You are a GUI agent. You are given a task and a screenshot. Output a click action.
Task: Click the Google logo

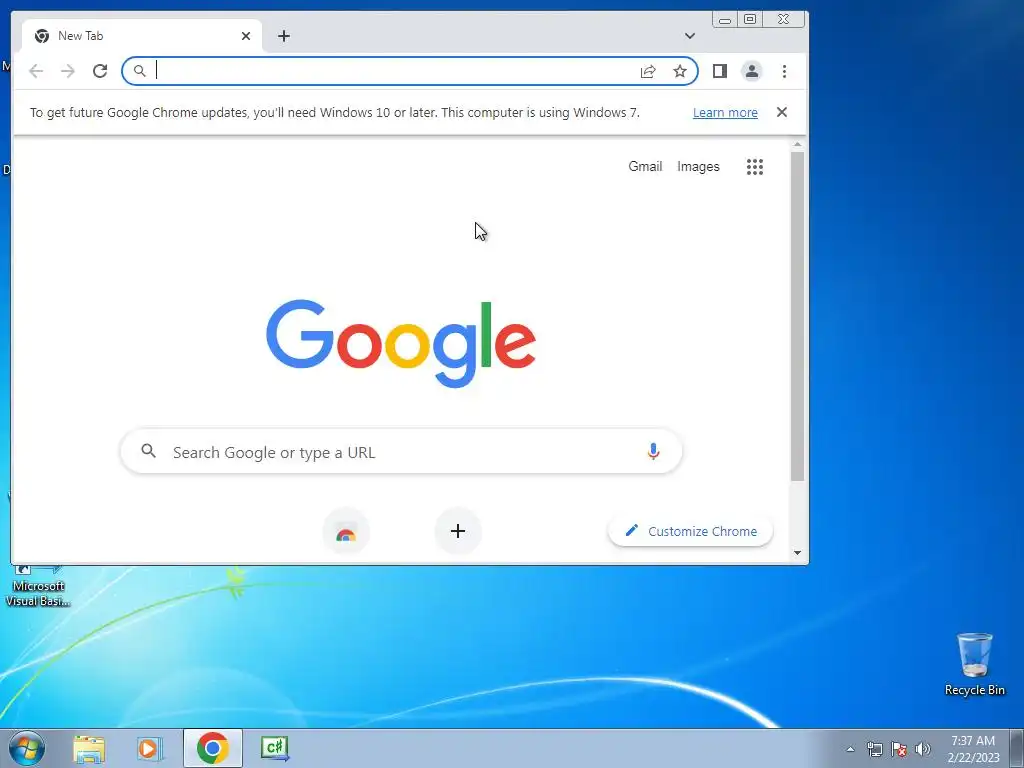pos(401,343)
